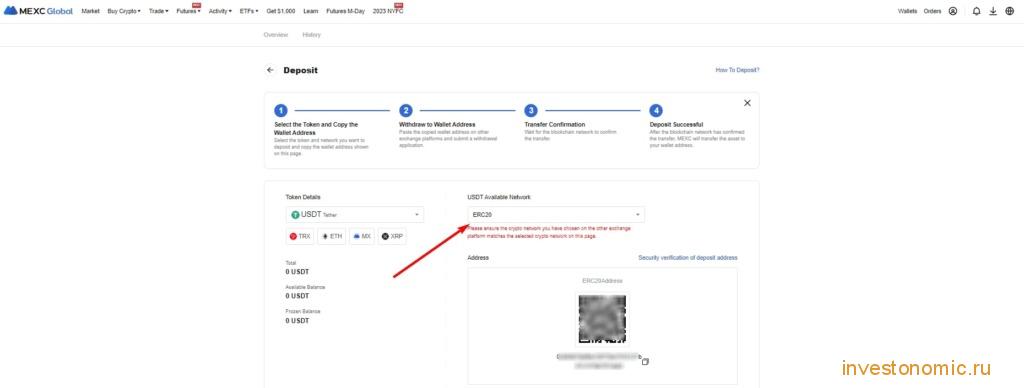
Task: Open the ERC20 network dropdown
Action: (556, 214)
